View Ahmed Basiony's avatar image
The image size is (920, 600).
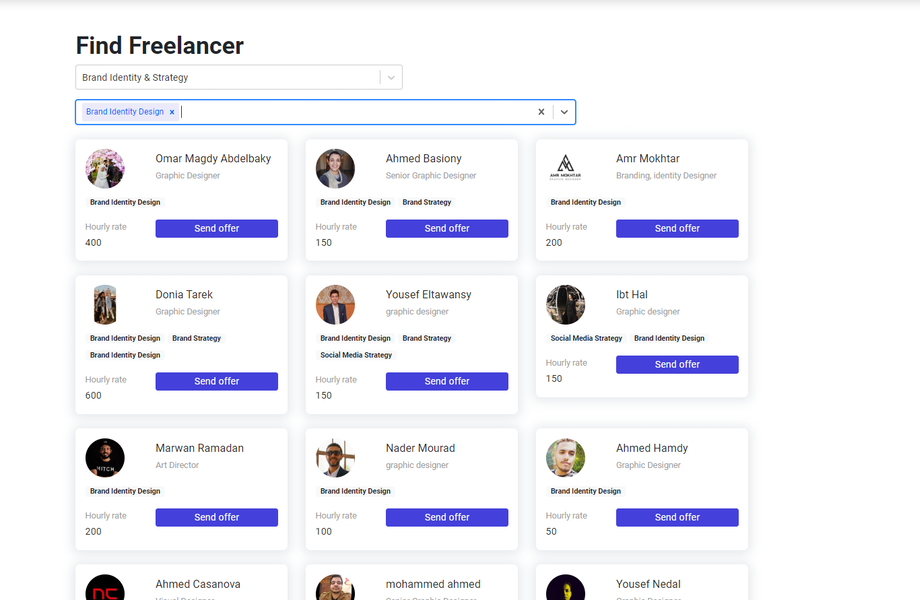[335, 169]
